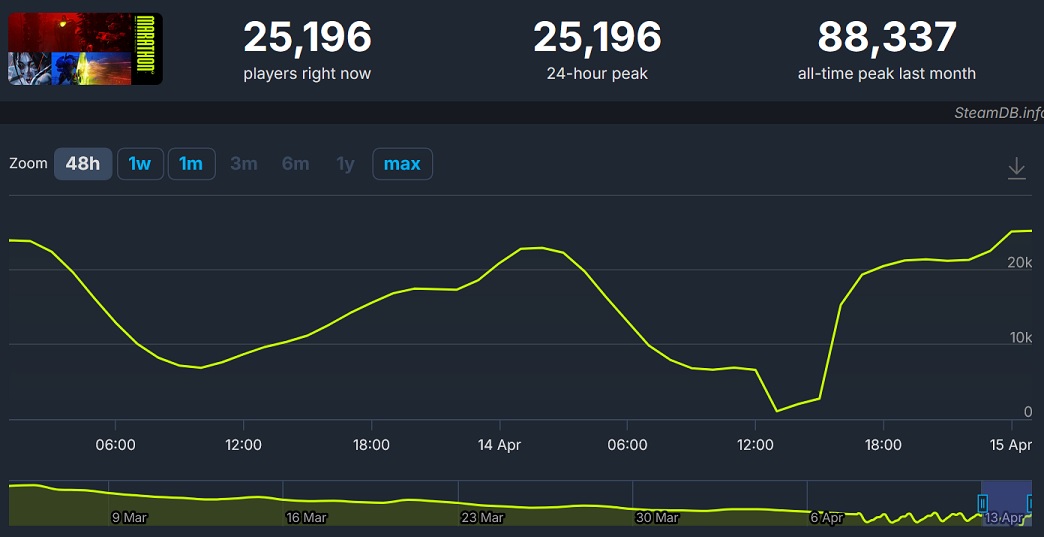Screen dimensions: 1044x537
Task: Grab the left navigator range handle
Action: tap(982, 502)
